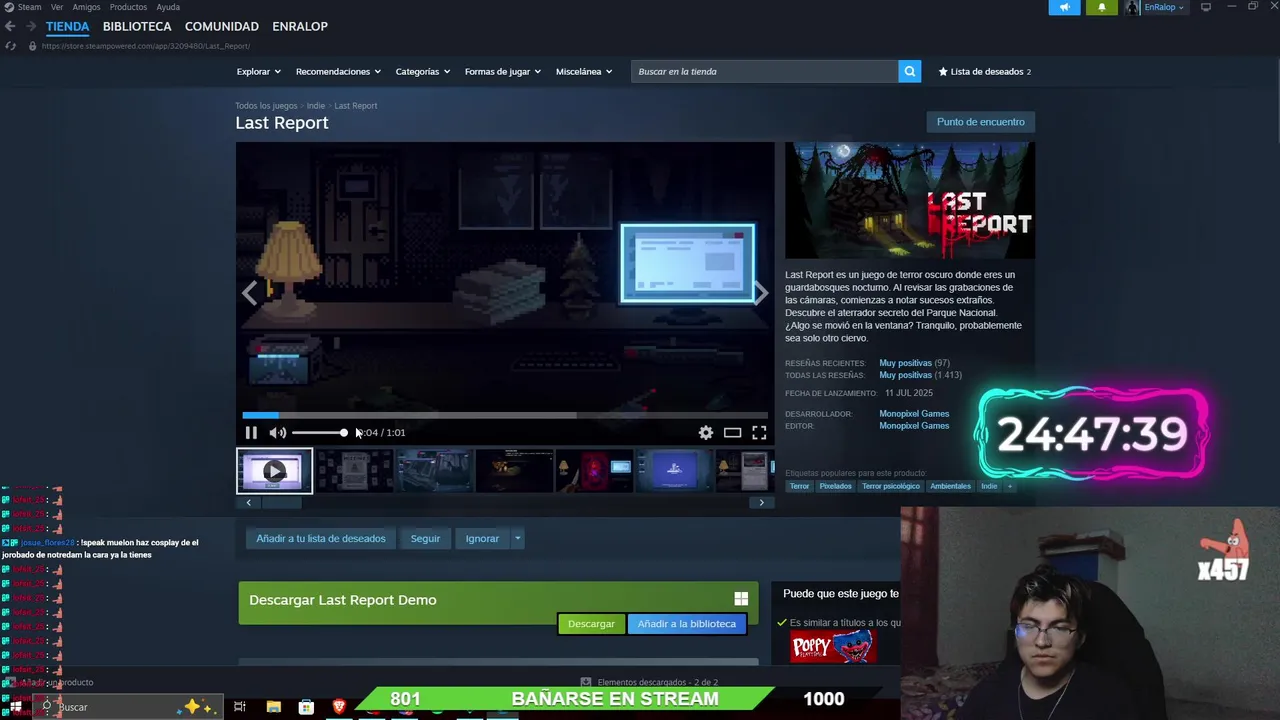Go forward with the browser forward arrow
1280x720 pixels.
[x=31, y=26]
